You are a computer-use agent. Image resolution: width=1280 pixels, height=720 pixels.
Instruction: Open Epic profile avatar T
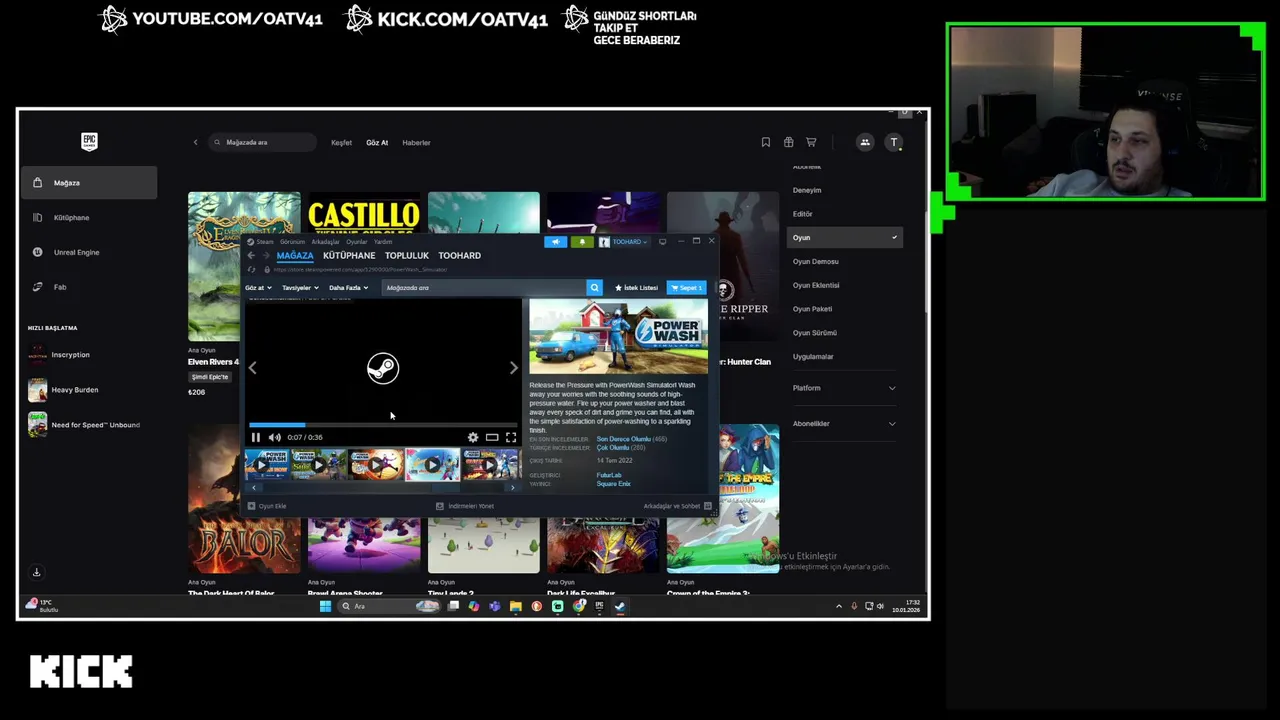click(894, 142)
